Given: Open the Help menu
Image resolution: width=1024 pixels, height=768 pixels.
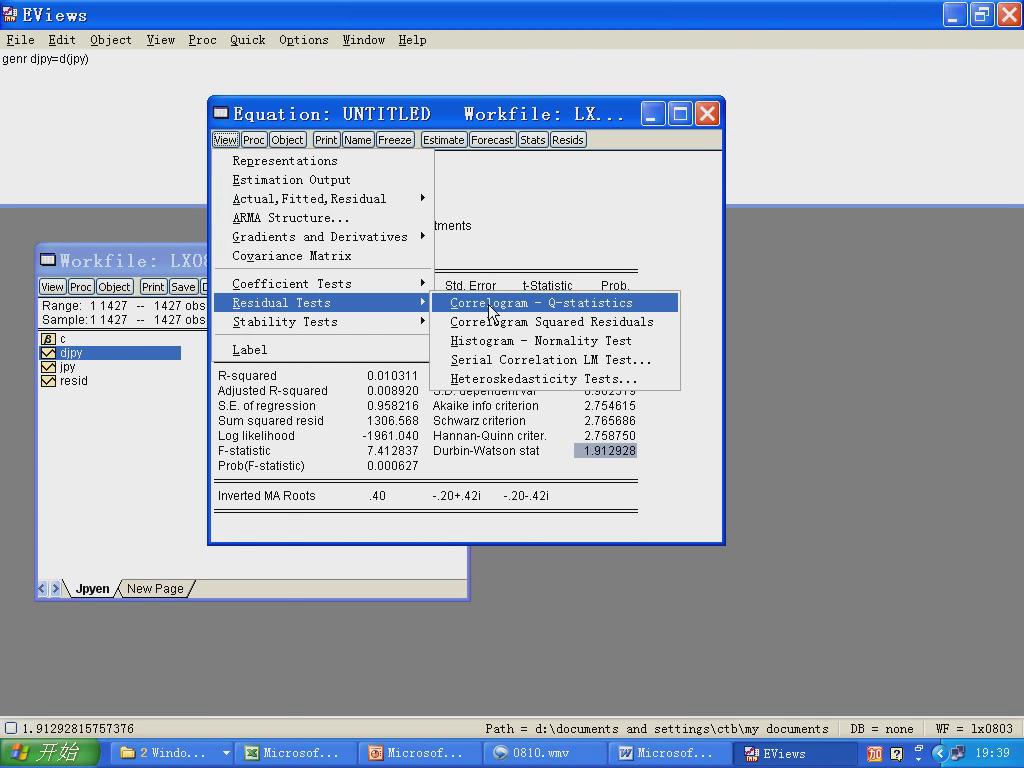Looking at the screenshot, I should tap(412, 40).
